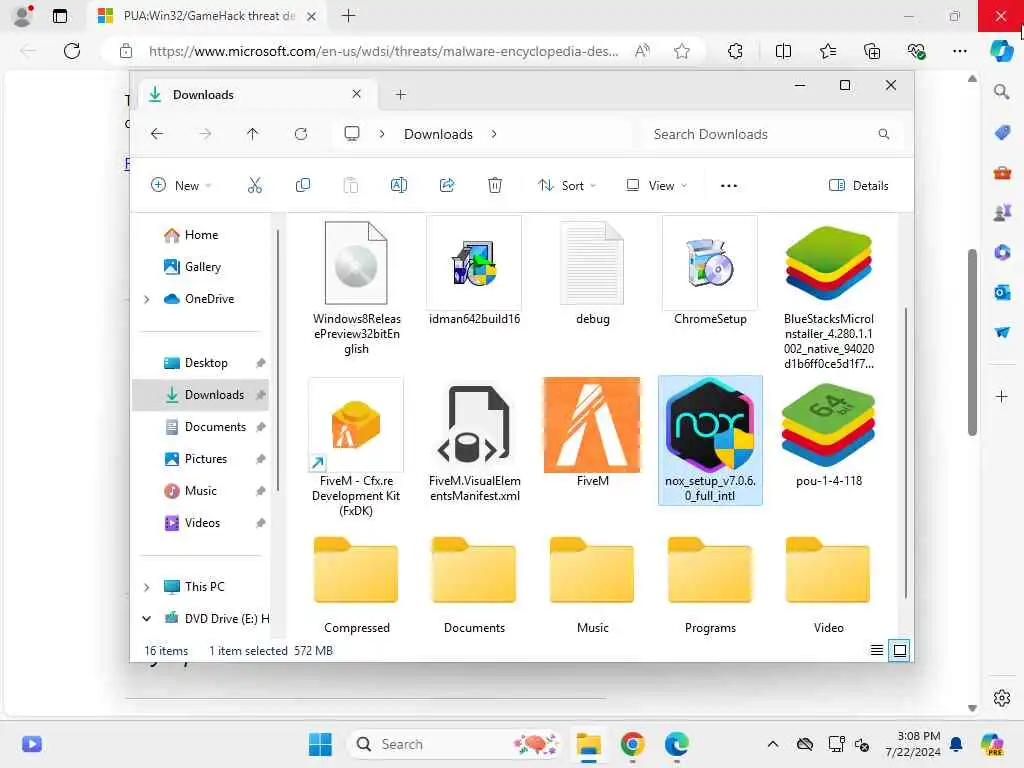Show hidden system tray icons
The width and height of the screenshot is (1024, 768).
[x=773, y=744]
